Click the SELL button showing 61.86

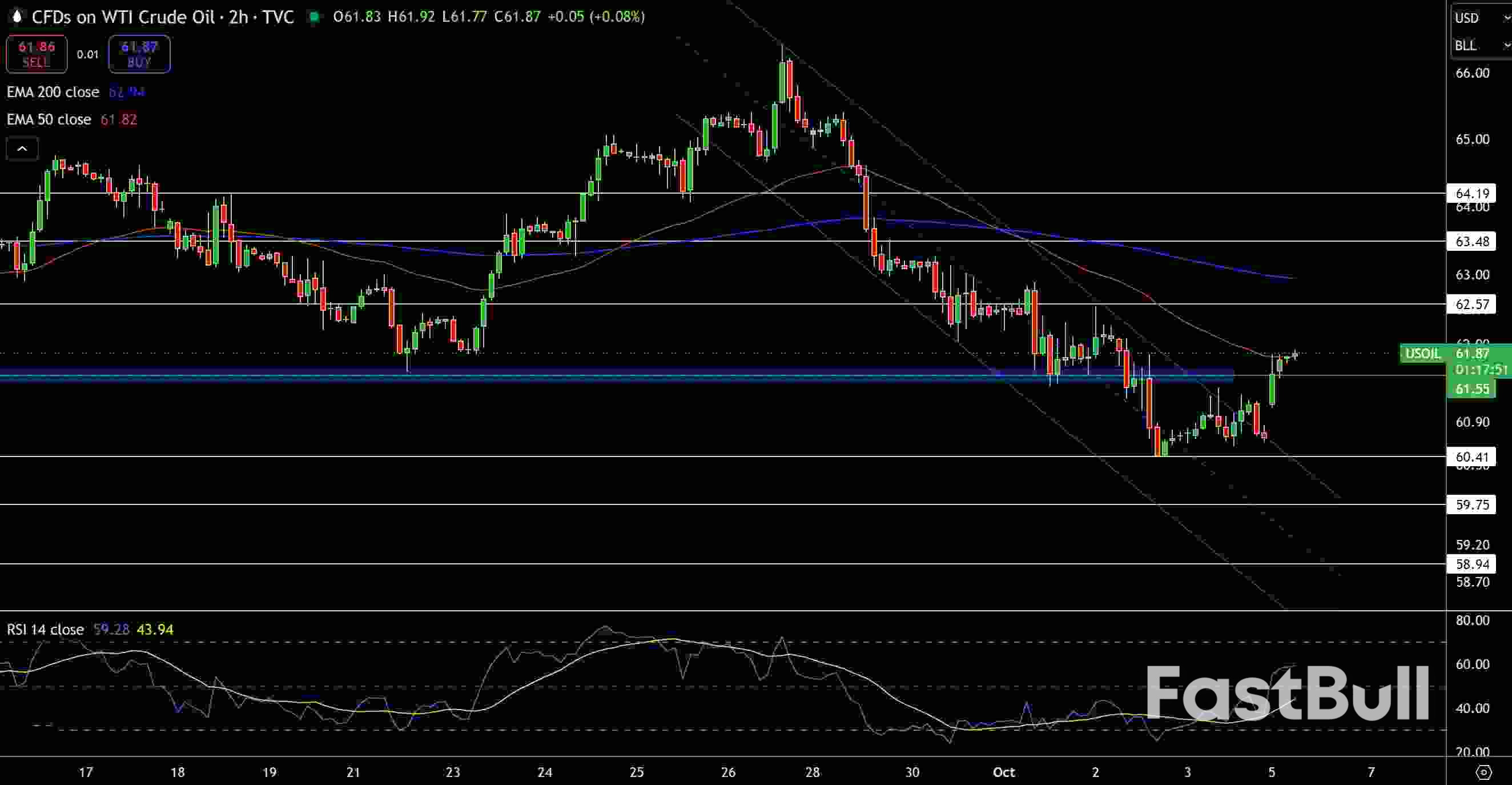coord(37,54)
